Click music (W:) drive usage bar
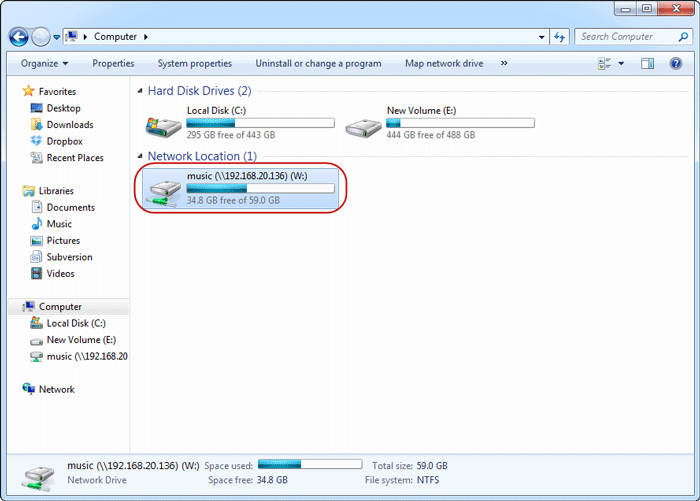Image resolution: width=700 pixels, height=501 pixels. (x=260, y=188)
